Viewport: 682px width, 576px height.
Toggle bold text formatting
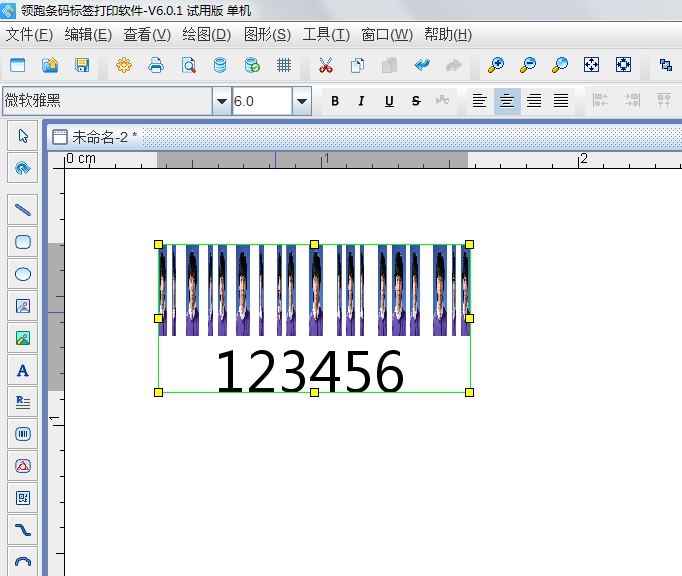(x=335, y=101)
